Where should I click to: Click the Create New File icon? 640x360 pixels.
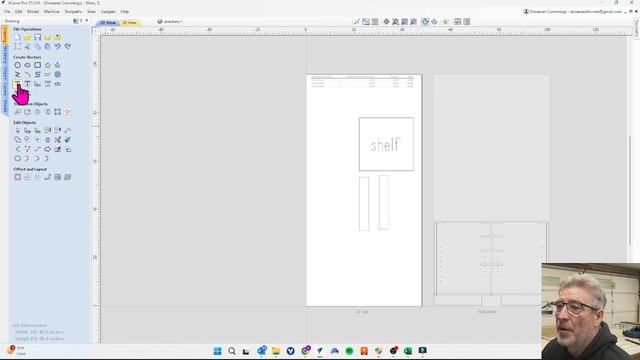pyautogui.click(x=18, y=37)
